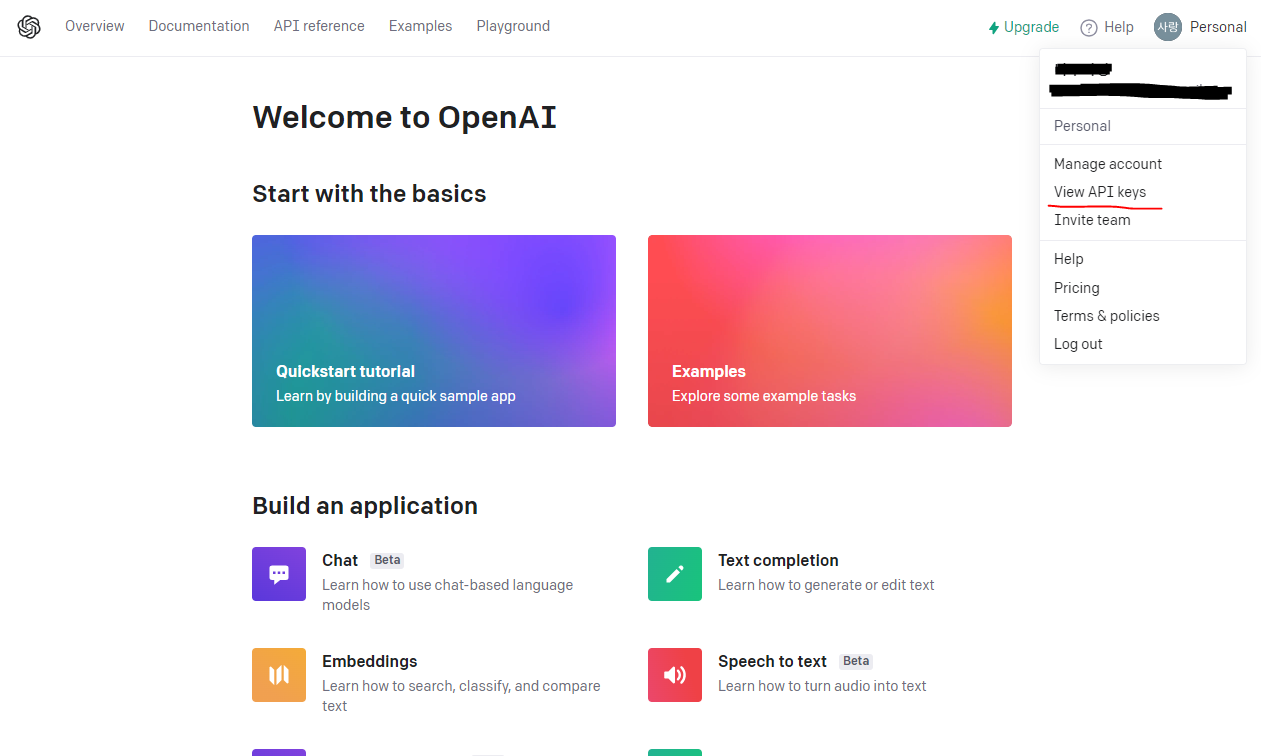Open Examples in the top navigation

pyautogui.click(x=420, y=26)
